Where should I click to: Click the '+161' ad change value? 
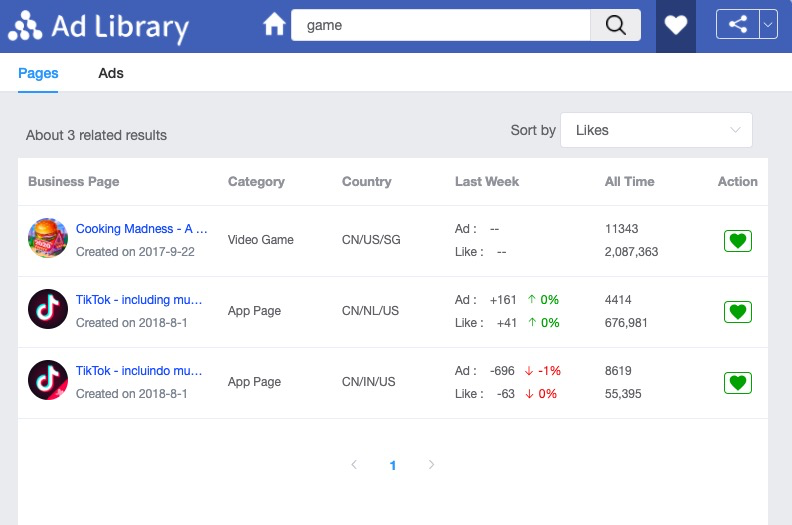point(503,300)
